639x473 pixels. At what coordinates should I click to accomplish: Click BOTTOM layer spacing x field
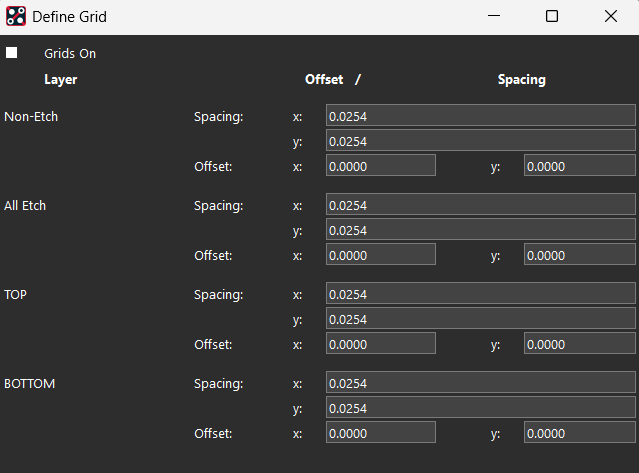[480, 383]
